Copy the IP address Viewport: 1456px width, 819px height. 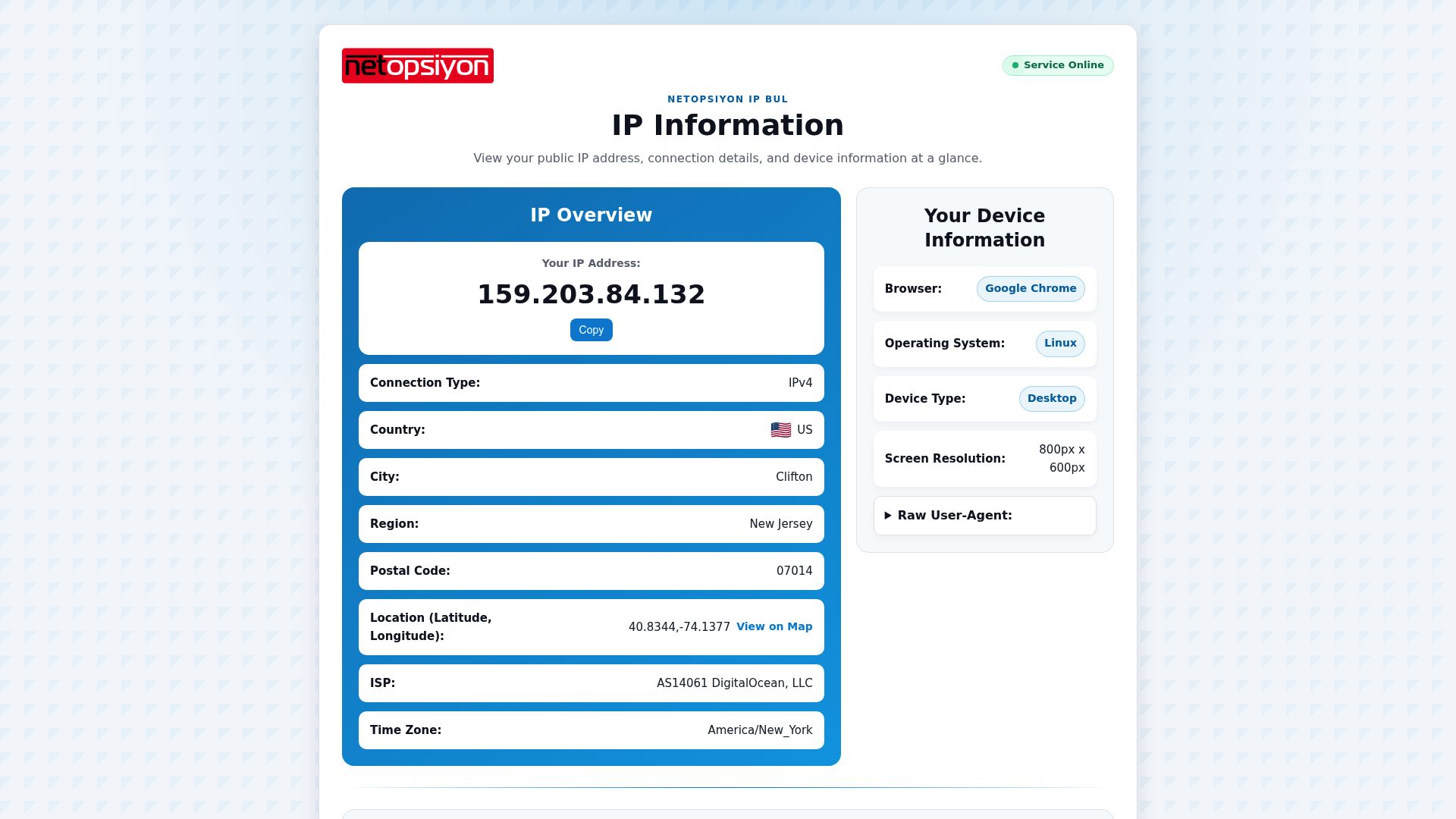pyautogui.click(x=591, y=330)
